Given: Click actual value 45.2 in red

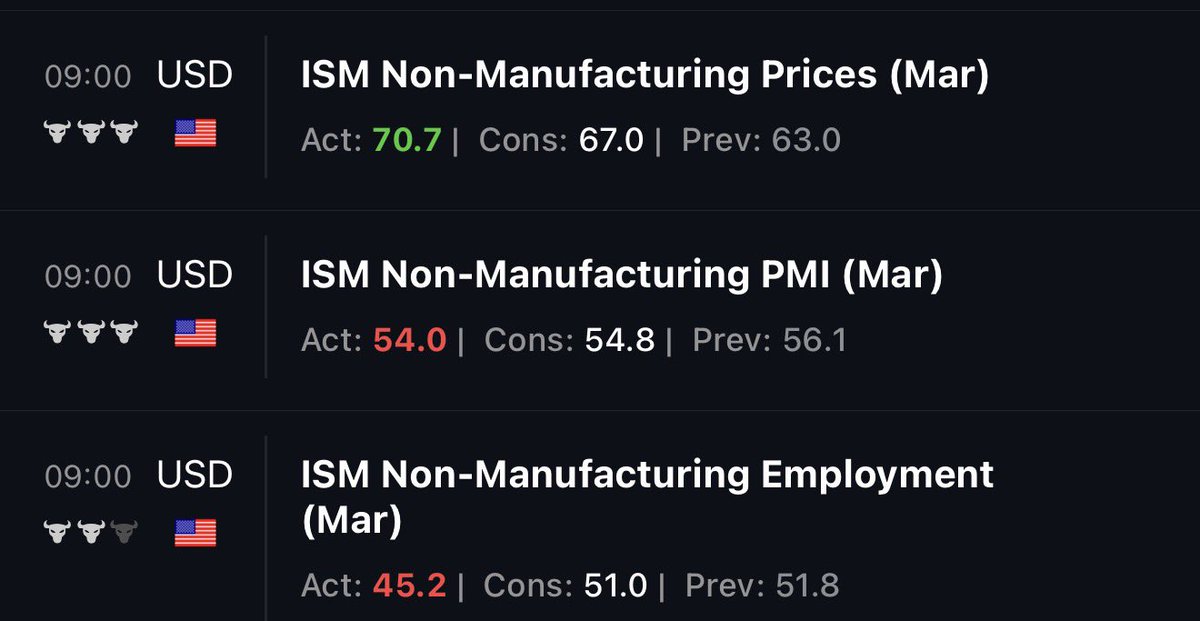Looking at the screenshot, I should tap(409, 584).
